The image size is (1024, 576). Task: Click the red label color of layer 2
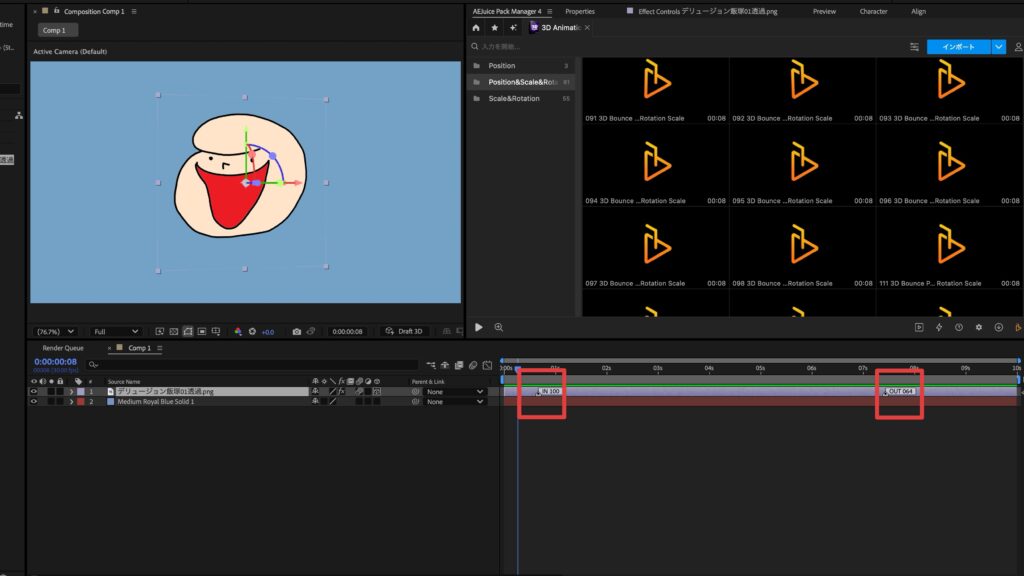[80, 402]
